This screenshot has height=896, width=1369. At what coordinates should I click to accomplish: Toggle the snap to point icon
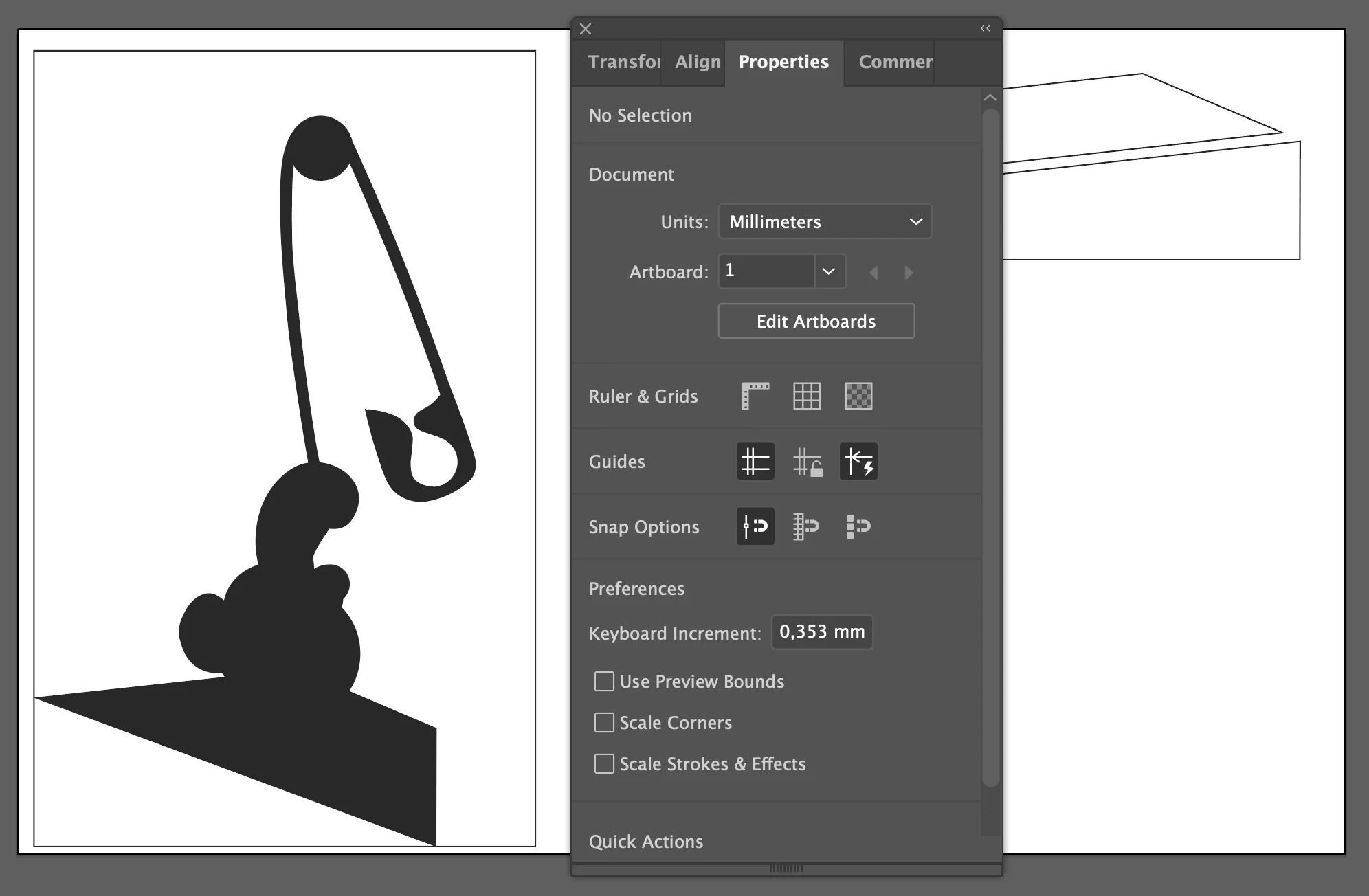[x=755, y=526]
